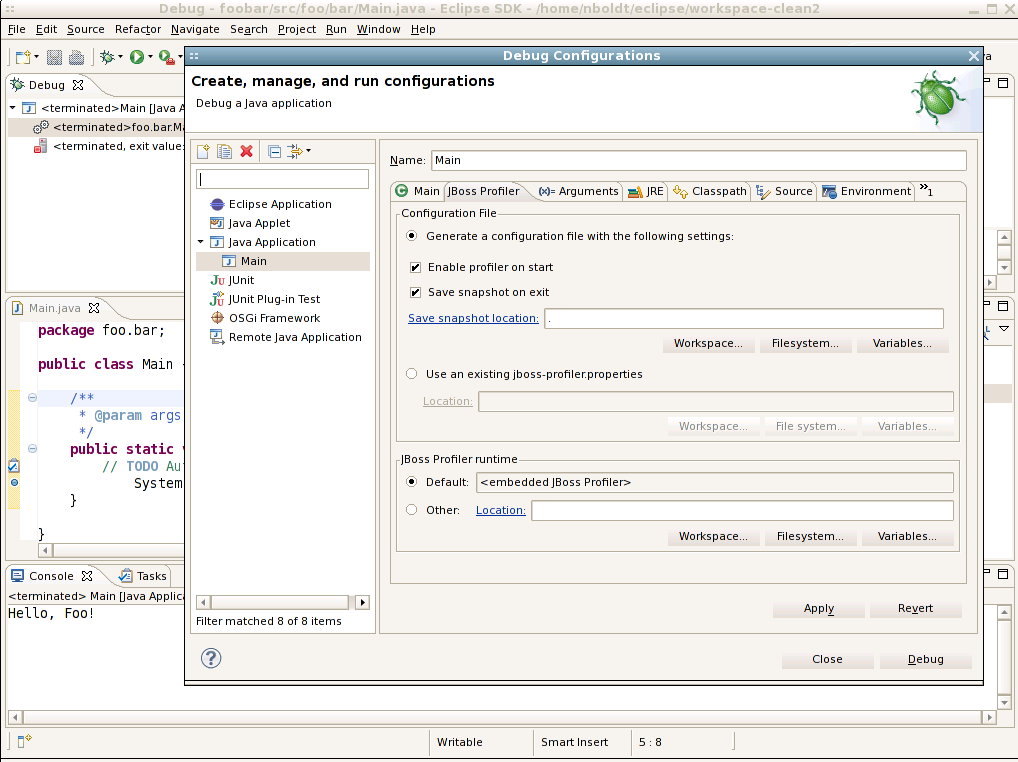
Task: Collapse the Java Application tree node
Action: coord(201,242)
